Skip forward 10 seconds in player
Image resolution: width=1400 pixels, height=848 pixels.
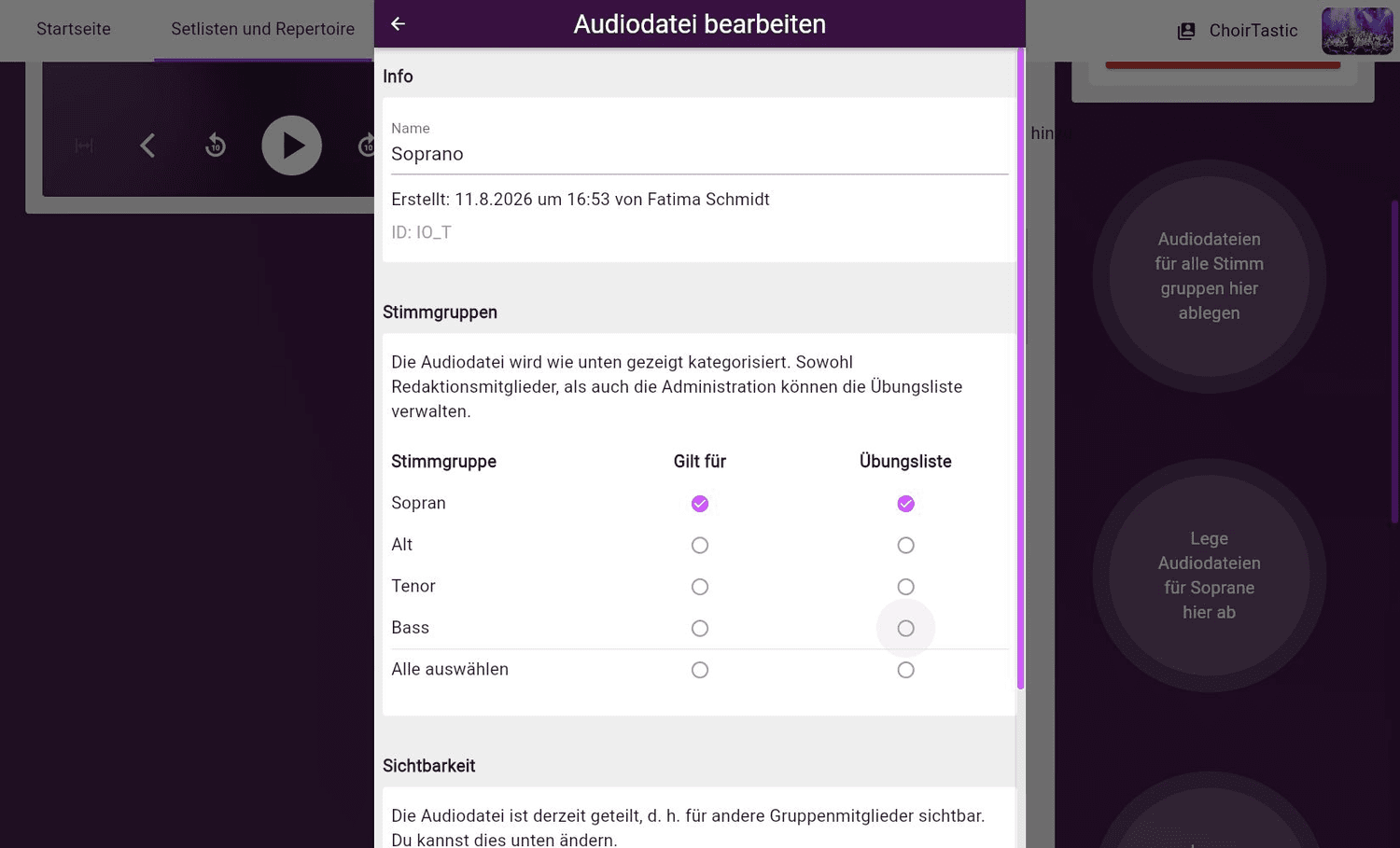pyautogui.click(x=366, y=146)
